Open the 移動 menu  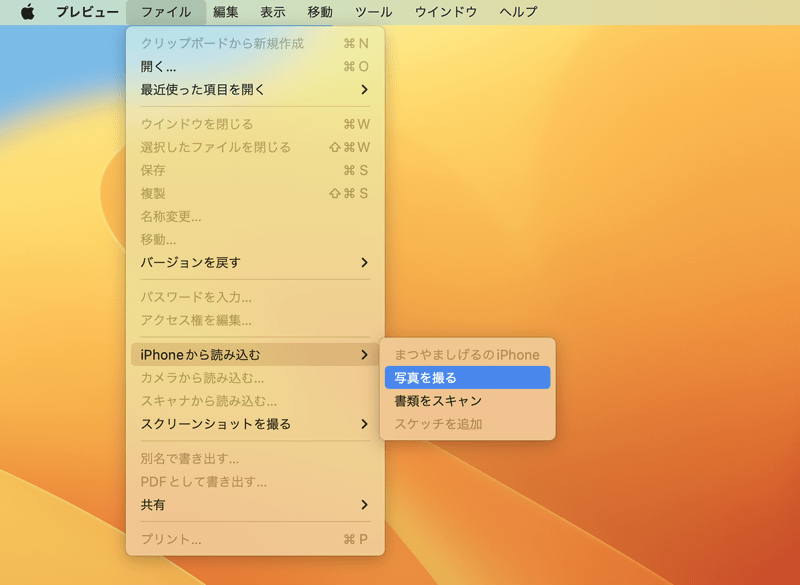[318, 12]
